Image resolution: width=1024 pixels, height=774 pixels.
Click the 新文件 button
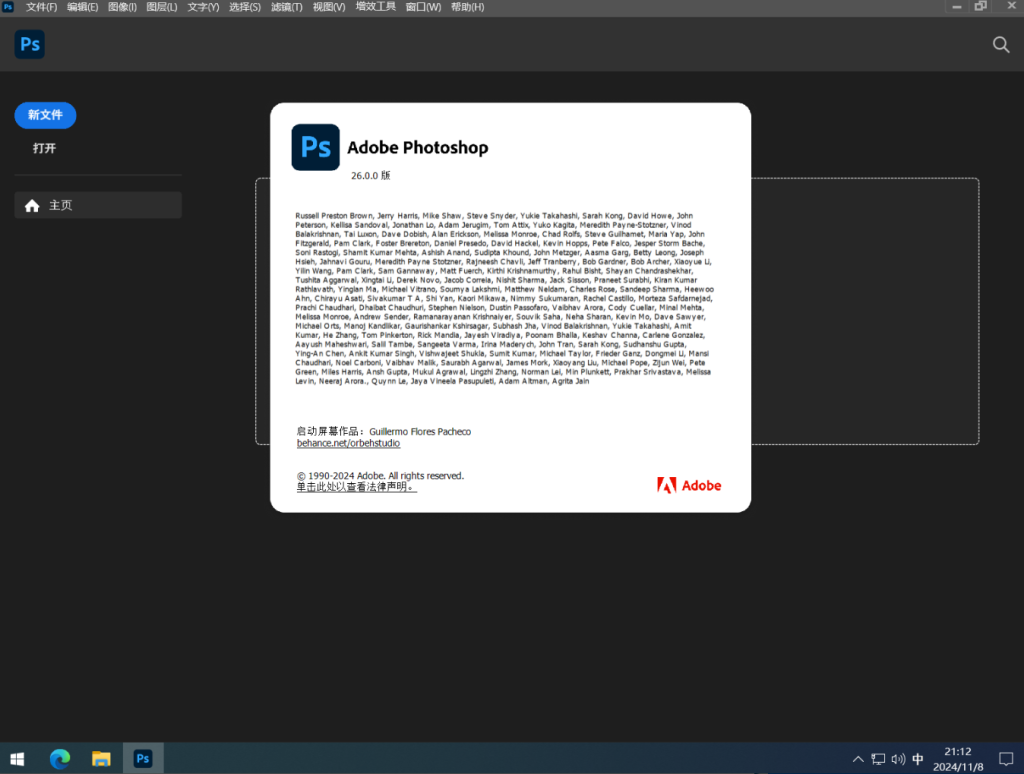coord(45,115)
